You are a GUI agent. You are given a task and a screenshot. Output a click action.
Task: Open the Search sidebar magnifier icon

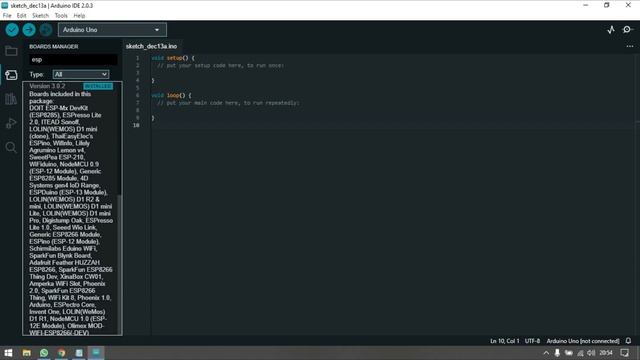[11, 147]
